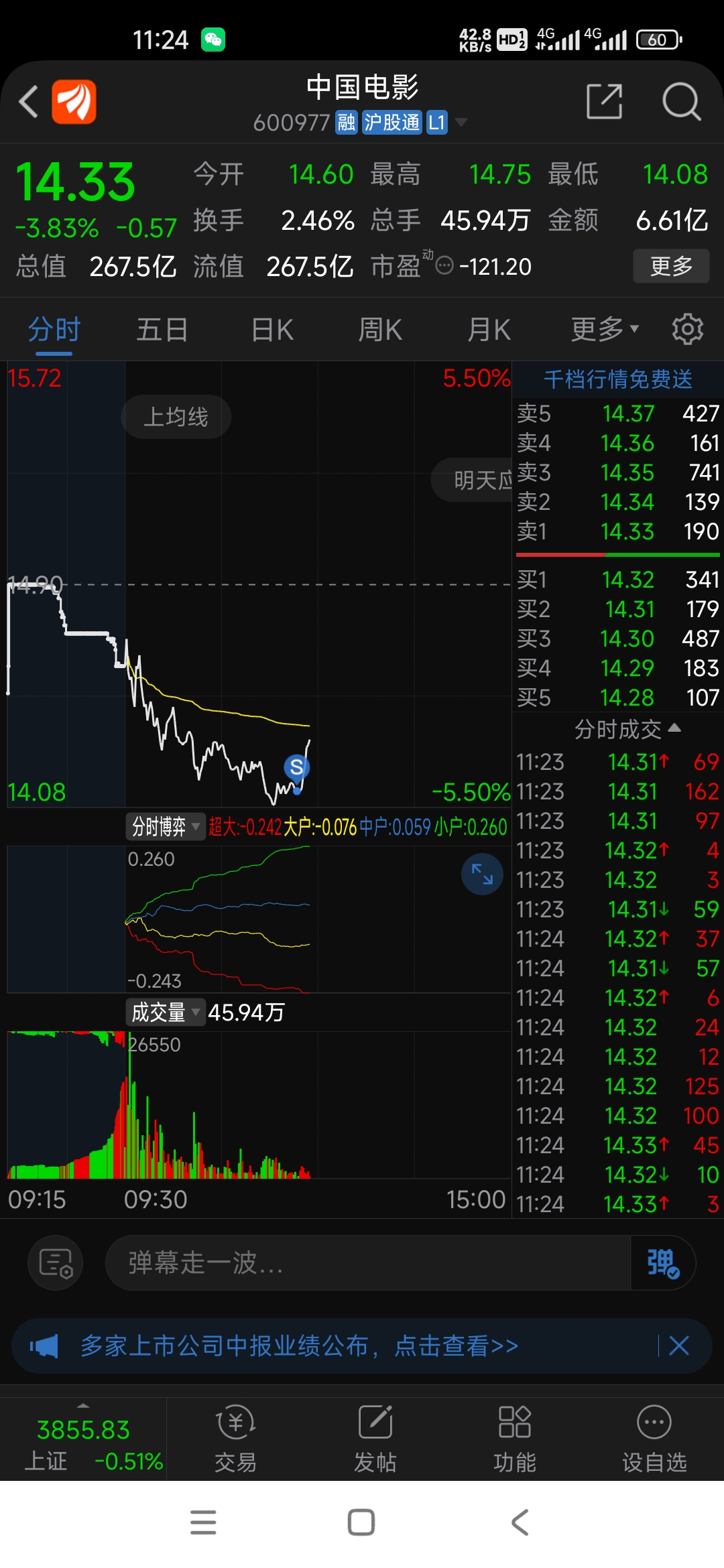Image resolution: width=724 pixels, height=1568 pixels.
Task: Tap the 总值 267.5亿 value
Action: pyautogui.click(x=133, y=267)
